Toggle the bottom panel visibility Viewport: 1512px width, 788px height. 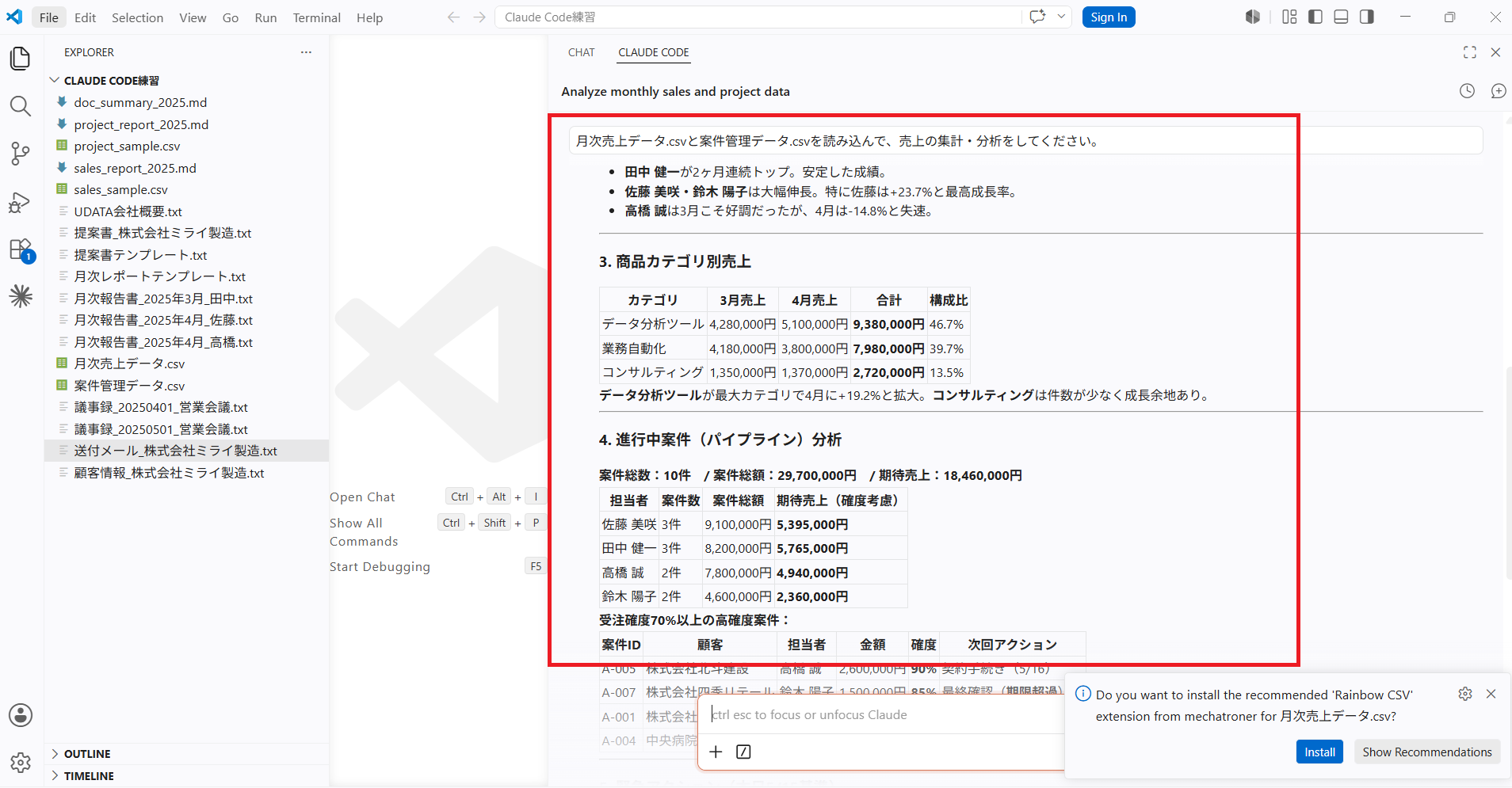pyautogui.click(x=1341, y=17)
